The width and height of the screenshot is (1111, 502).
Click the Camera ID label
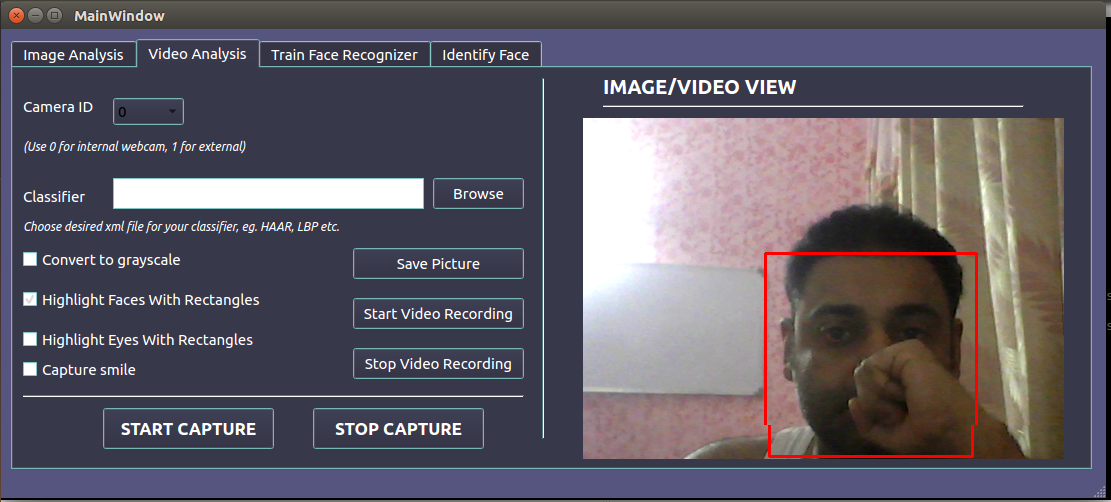pos(58,107)
